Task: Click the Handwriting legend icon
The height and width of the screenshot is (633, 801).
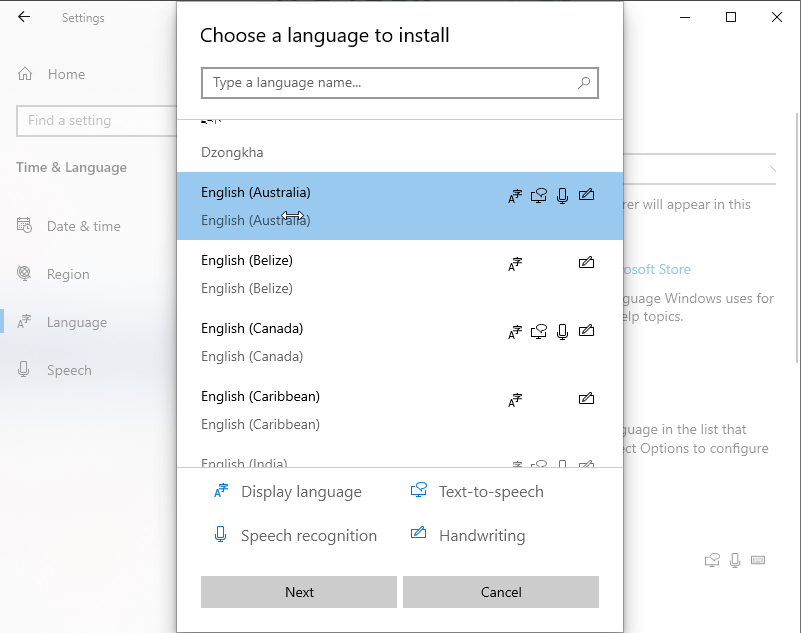Action: click(x=418, y=532)
